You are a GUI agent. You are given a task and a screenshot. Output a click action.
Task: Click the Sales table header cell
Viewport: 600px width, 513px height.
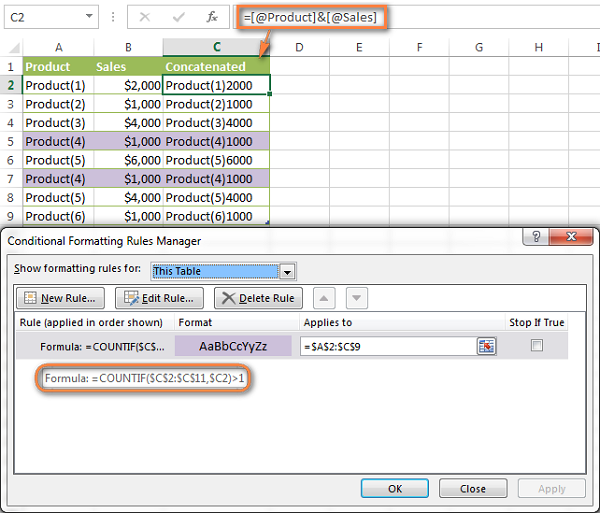click(129, 67)
